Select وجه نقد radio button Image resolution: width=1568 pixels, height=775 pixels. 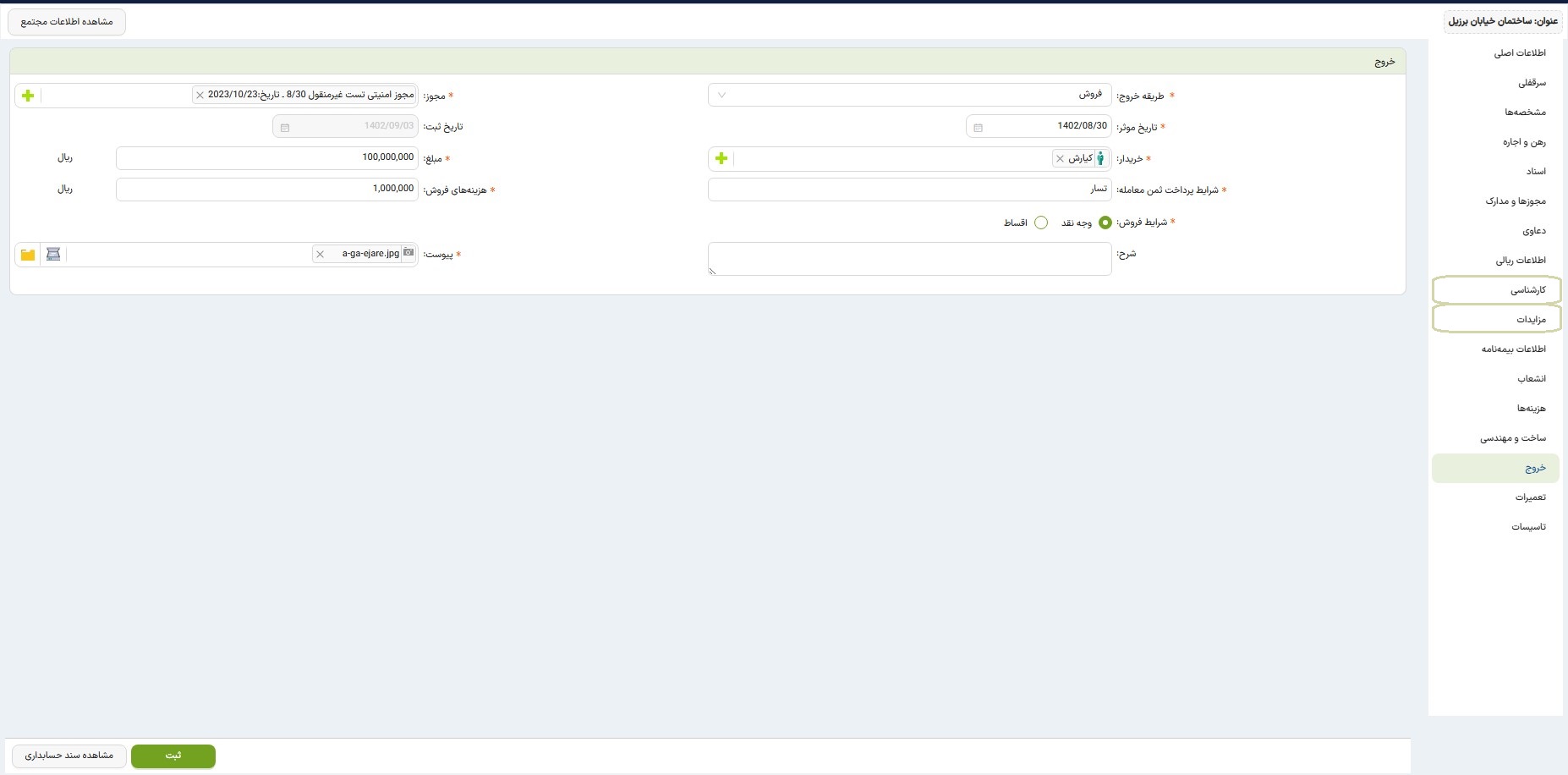1105,223
